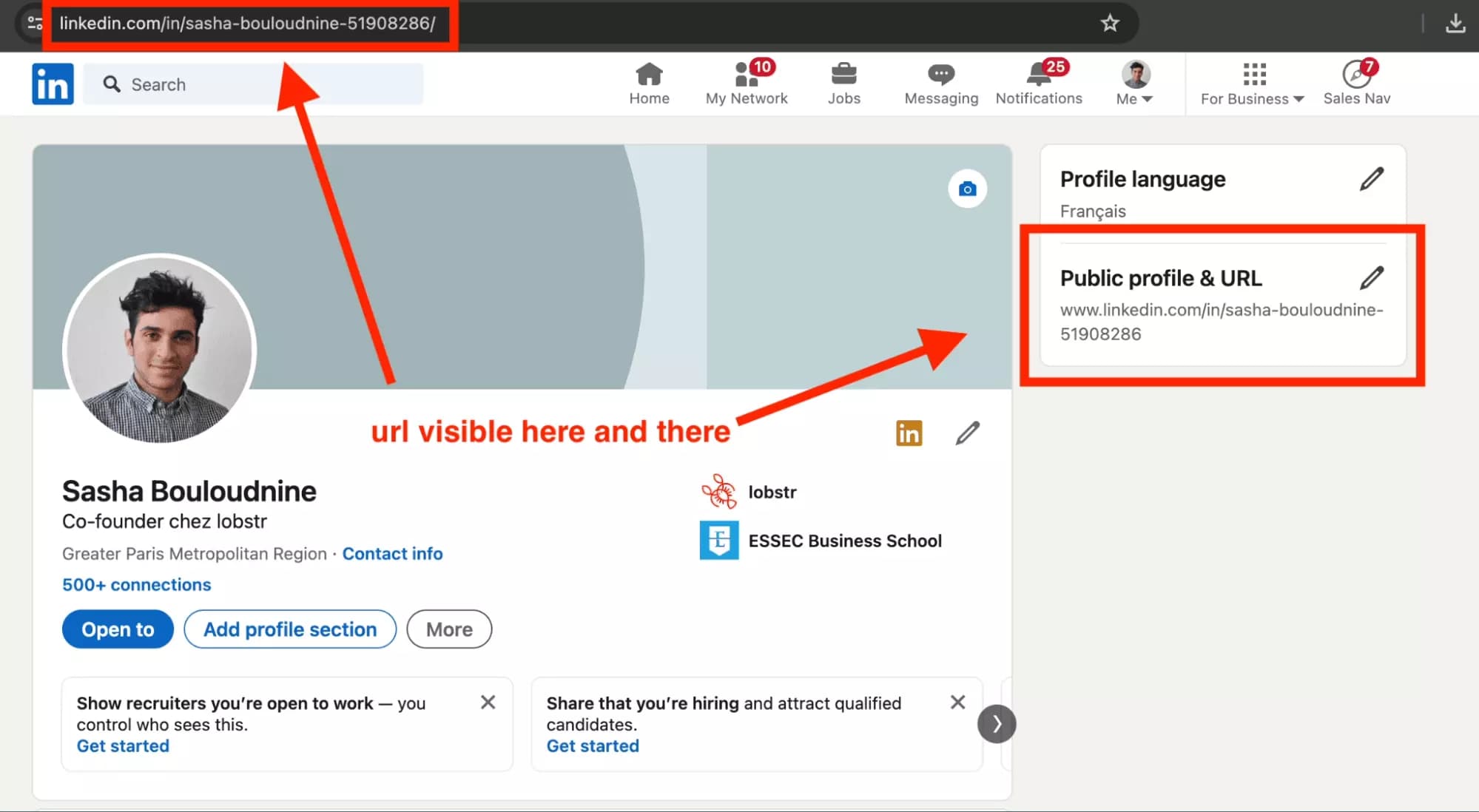The height and width of the screenshot is (812, 1479).
Task: Open the More options on the profile
Action: click(x=448, y=629)
